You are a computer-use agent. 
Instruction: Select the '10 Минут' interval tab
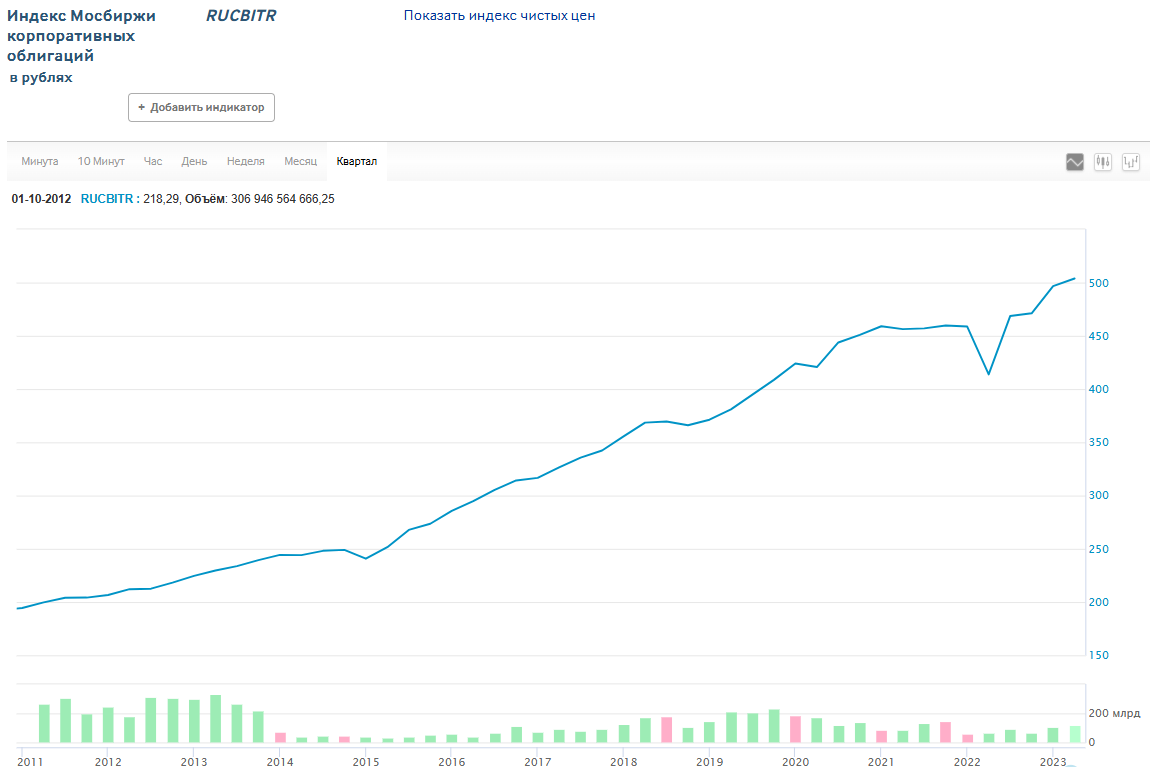coord(101,161)
